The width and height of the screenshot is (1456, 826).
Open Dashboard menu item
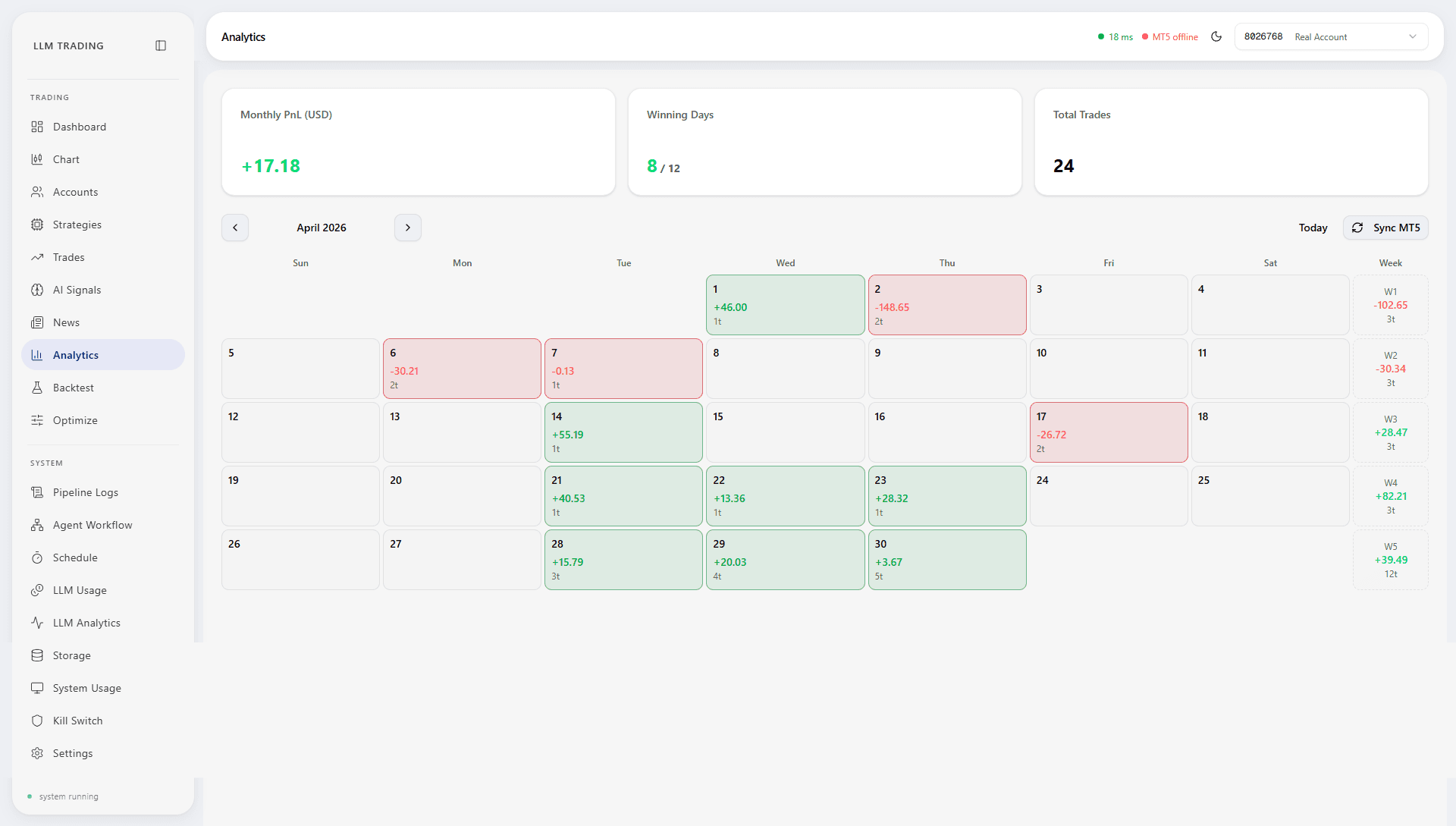click(103, 127)
